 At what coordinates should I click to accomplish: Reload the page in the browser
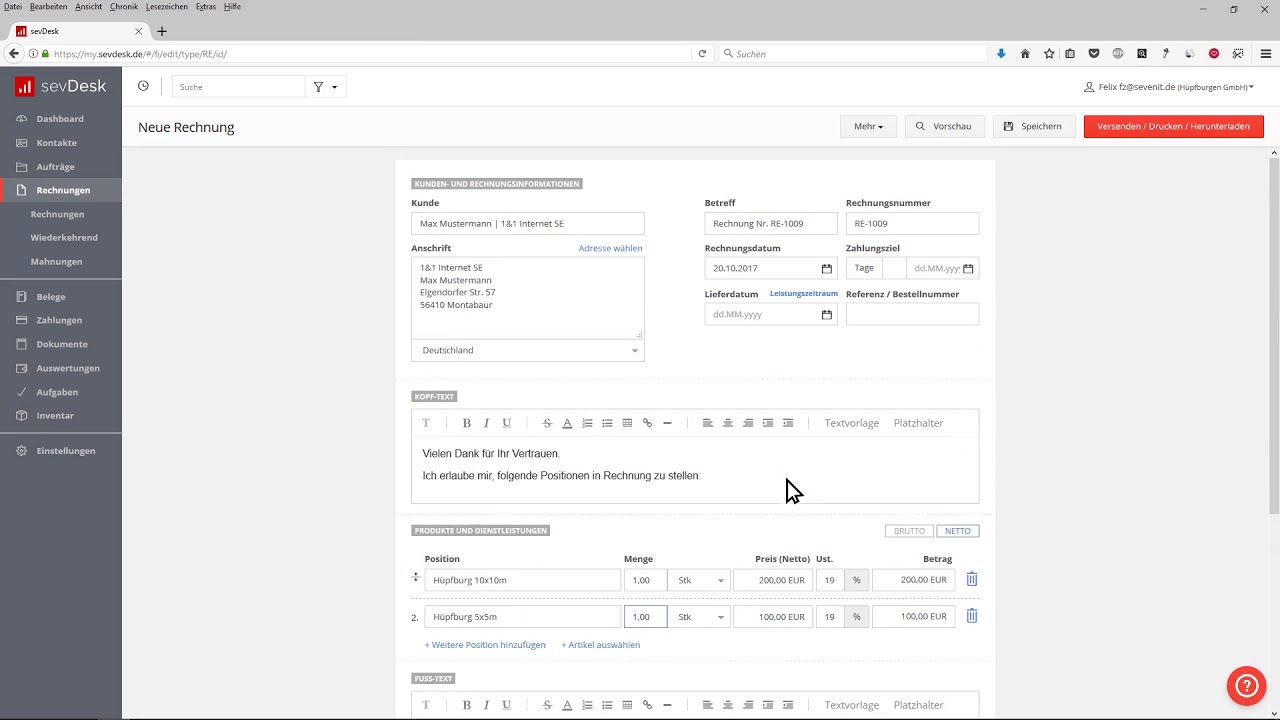tap(702, 53)
